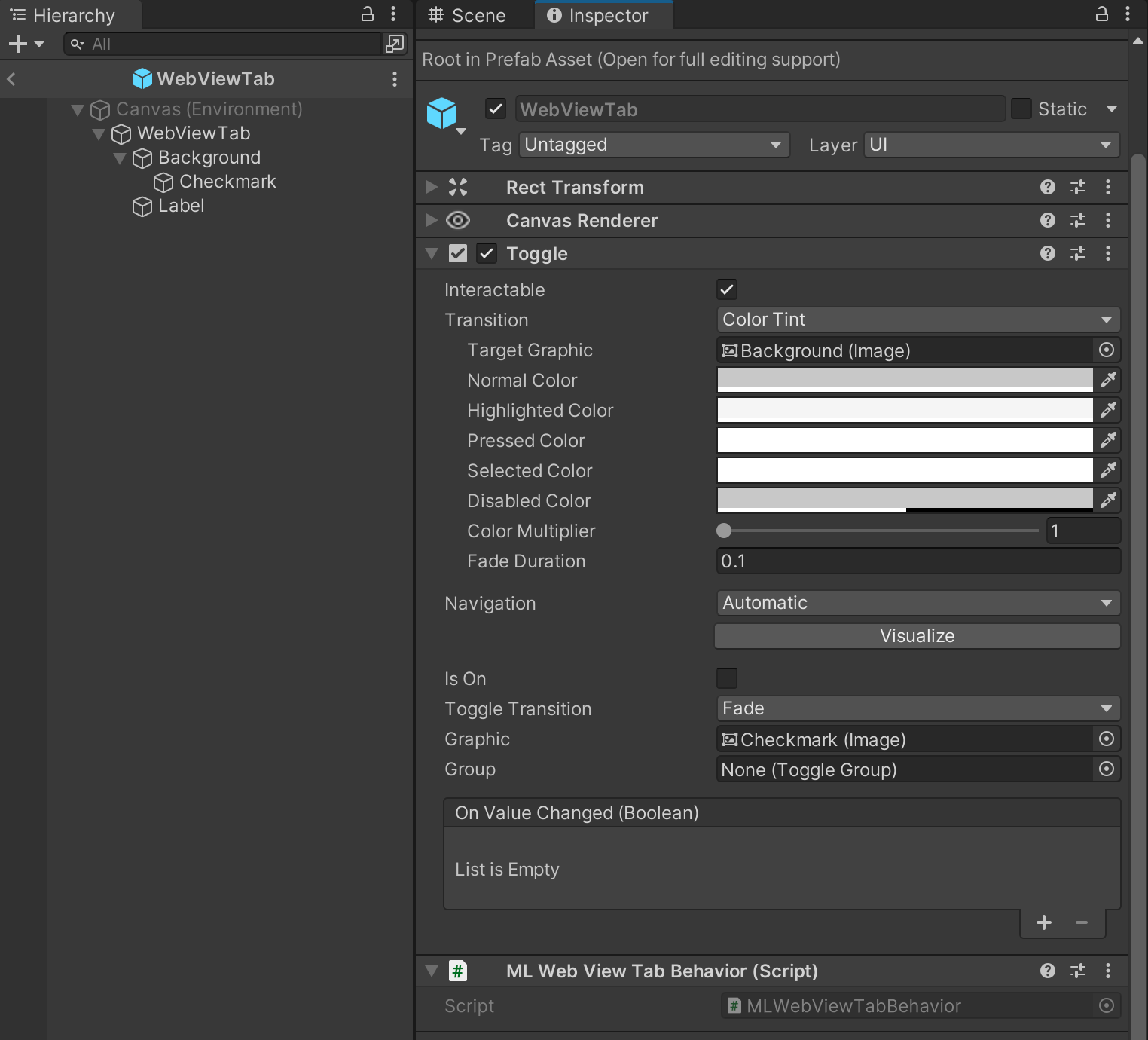
Task: Change the Toggle Transition from Fade
Action: point(917,708)
